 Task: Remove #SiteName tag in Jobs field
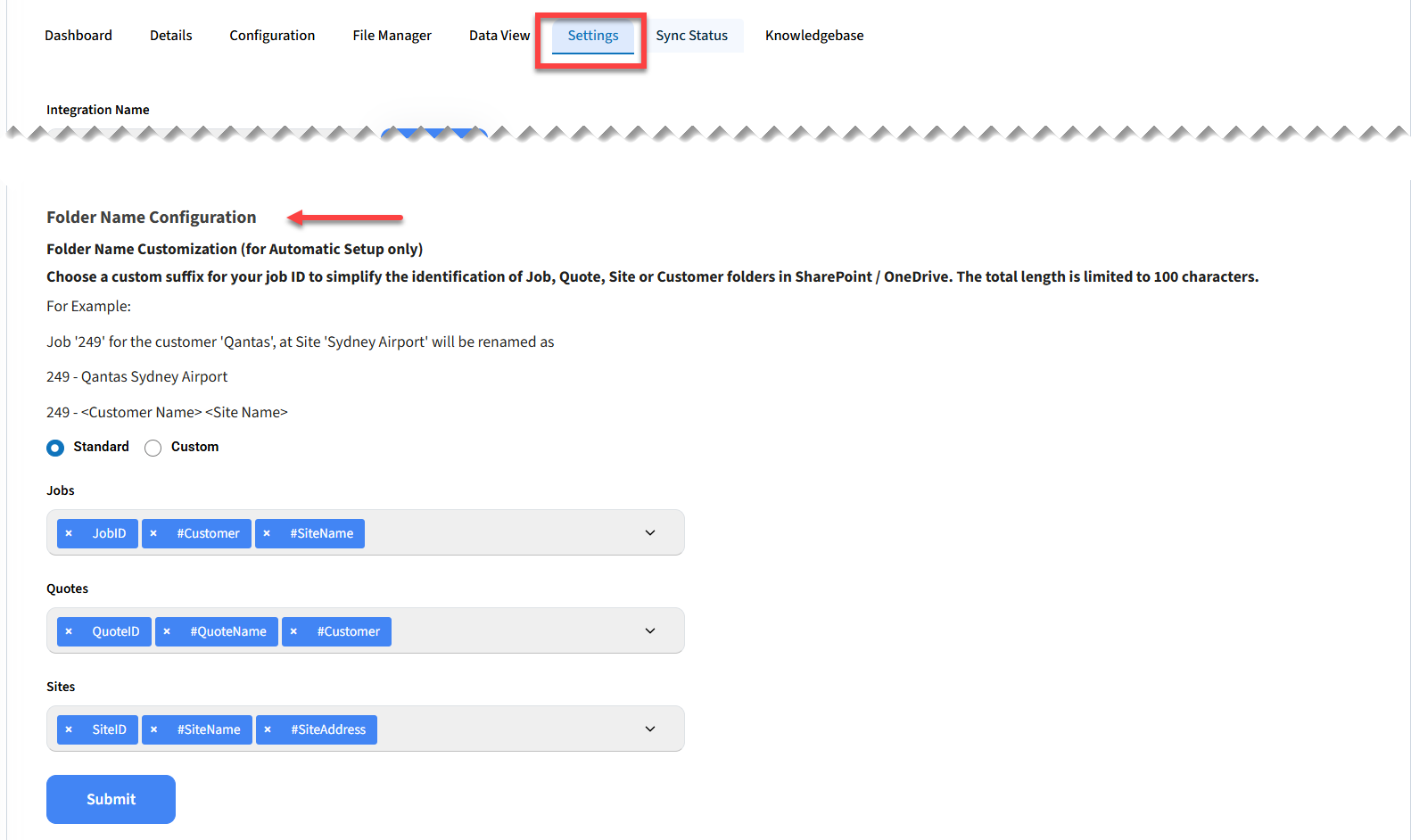point(267,533)
